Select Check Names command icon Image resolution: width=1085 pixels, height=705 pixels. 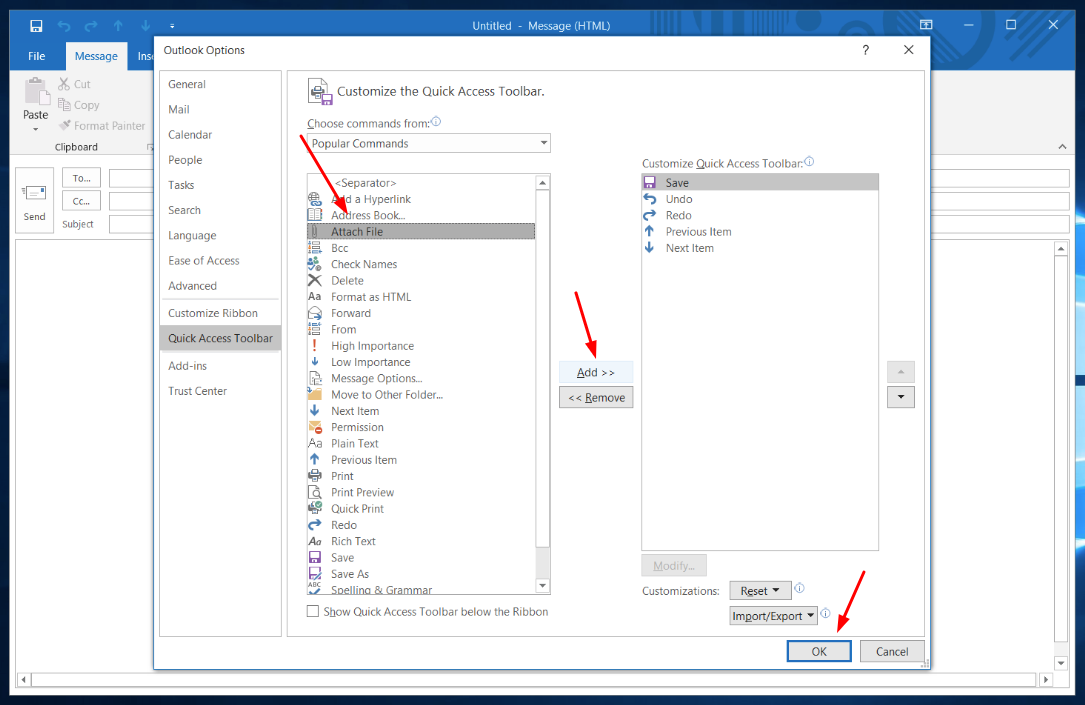(315, 264)
